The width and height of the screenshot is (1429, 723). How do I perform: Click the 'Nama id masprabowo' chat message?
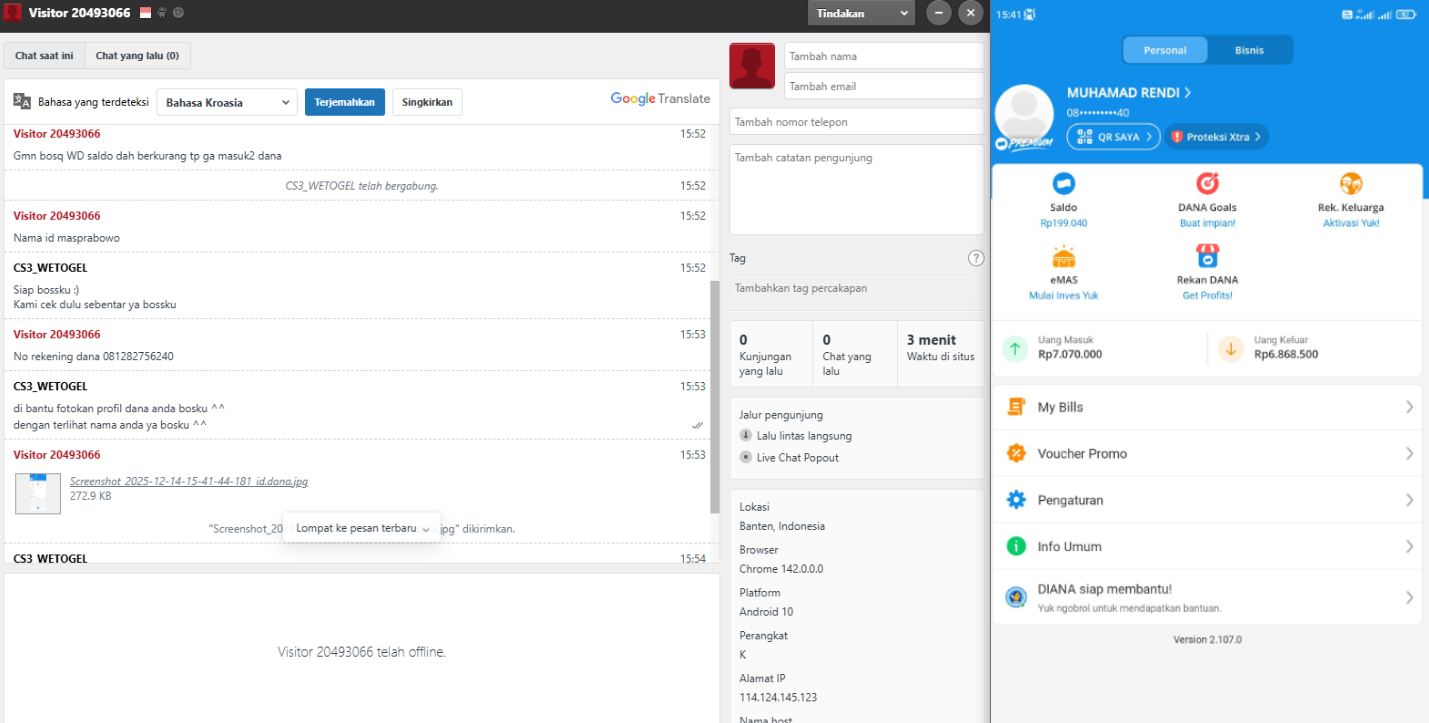[x=67, y=238]
